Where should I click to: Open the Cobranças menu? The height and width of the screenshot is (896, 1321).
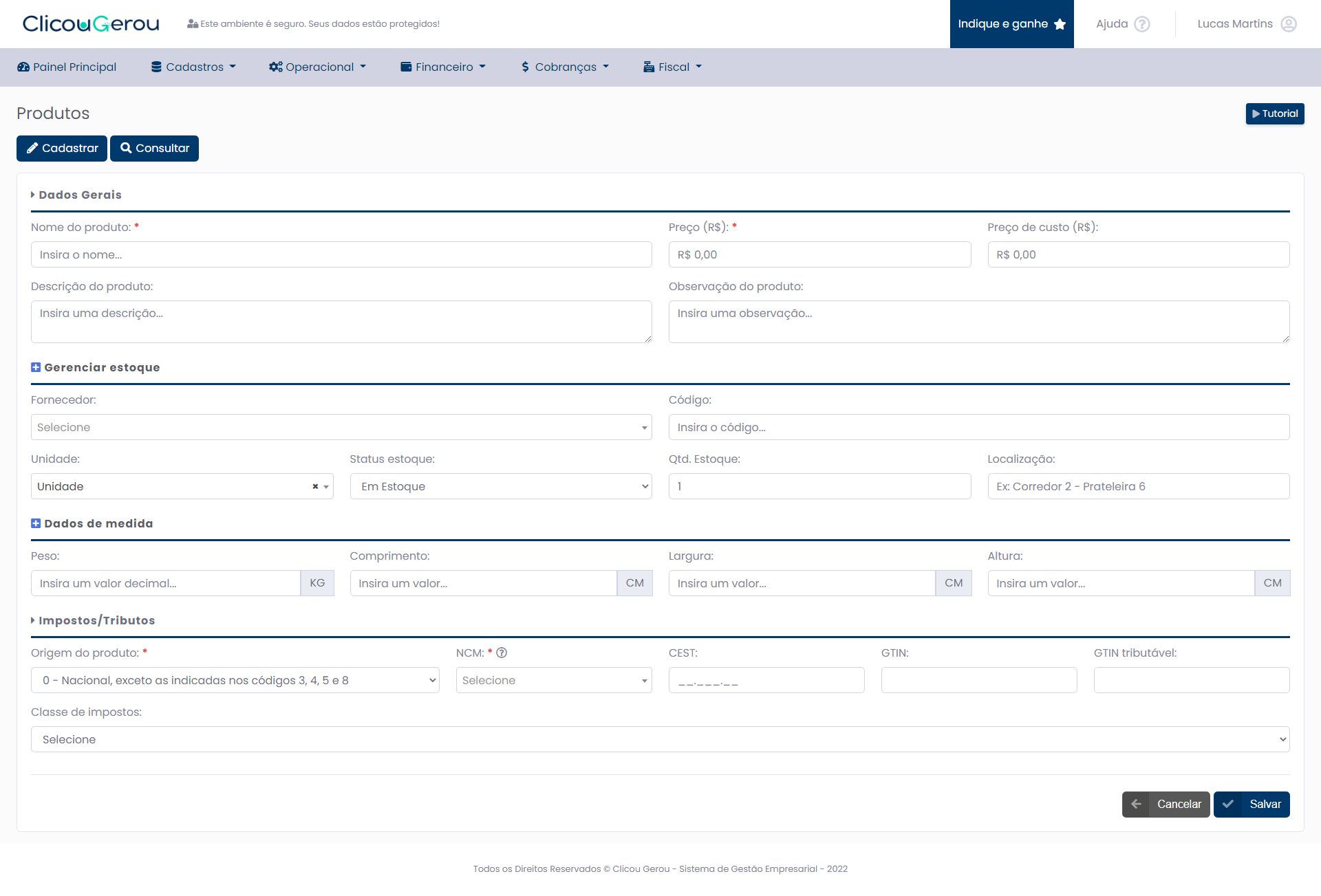566,67
